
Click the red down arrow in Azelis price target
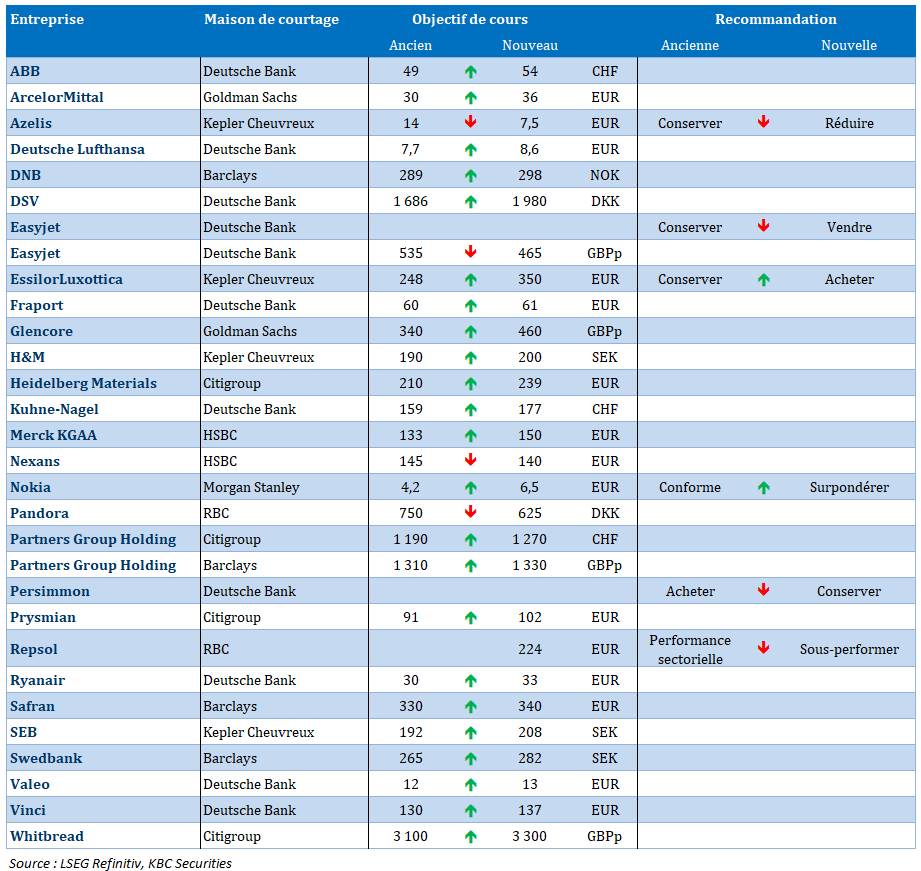coord(470,123)
